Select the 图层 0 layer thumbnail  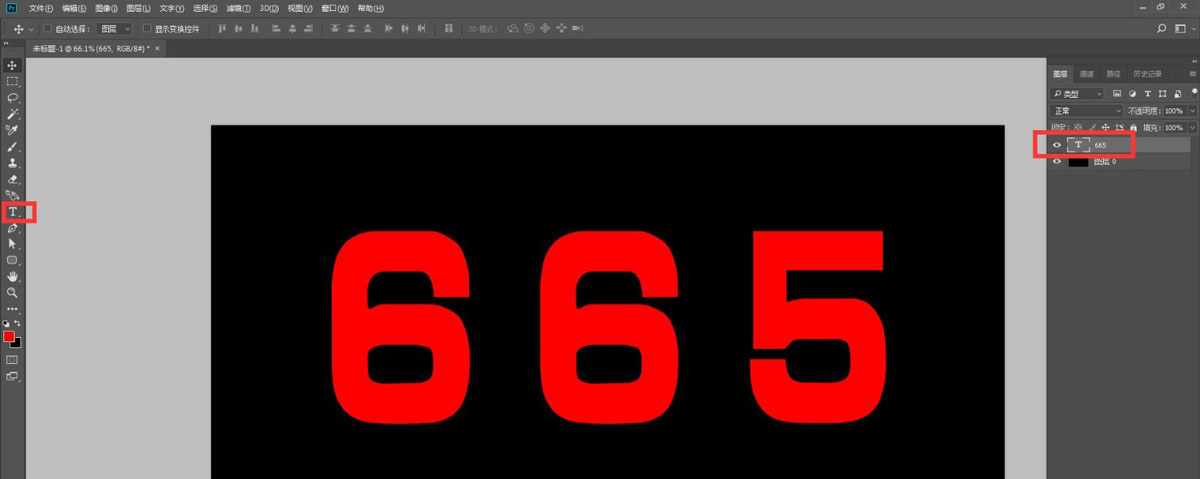click(x=1078, y=162)
